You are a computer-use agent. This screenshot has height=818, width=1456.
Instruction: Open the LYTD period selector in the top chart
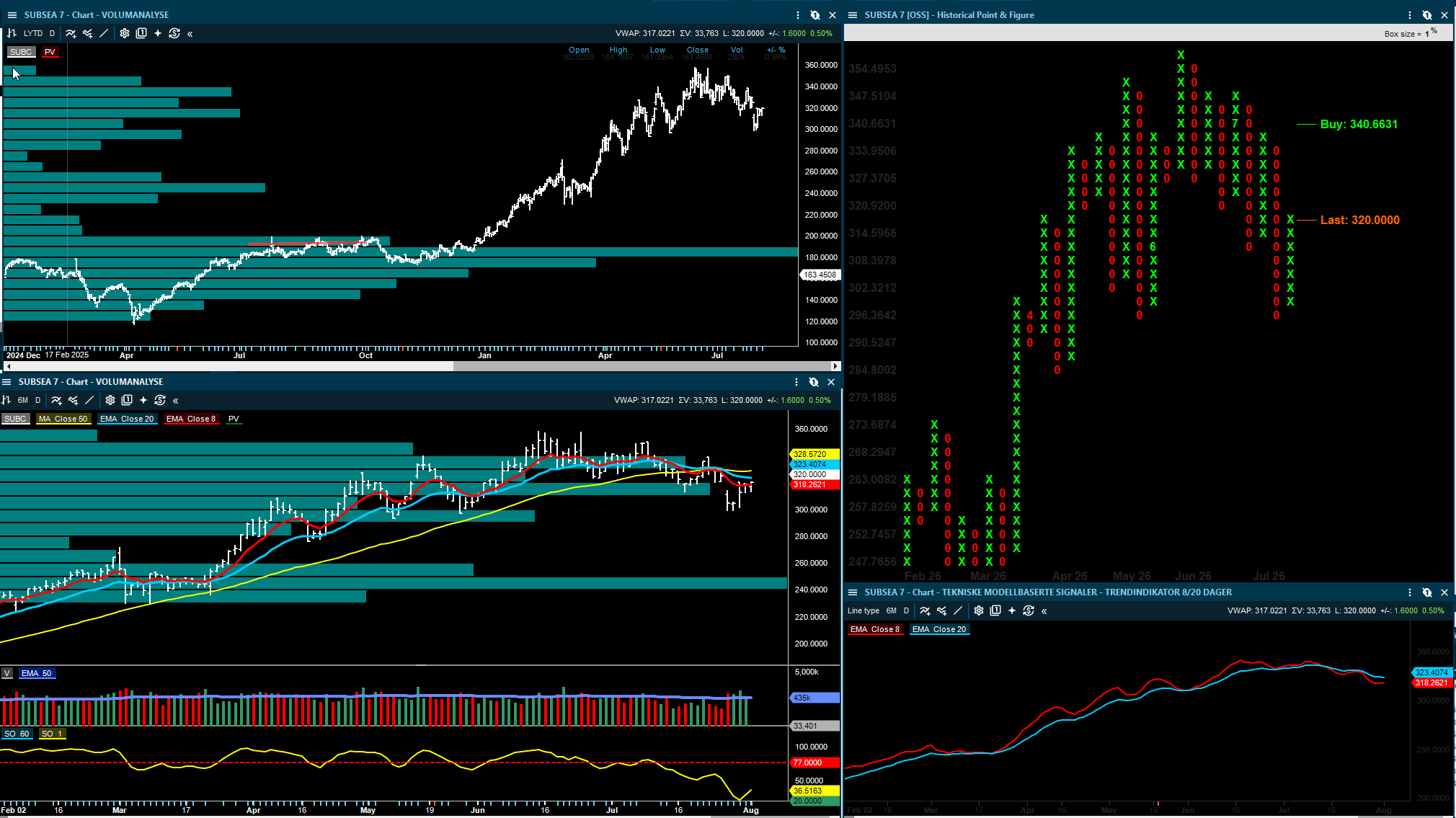pyautogui.click(x=33, y=33)
